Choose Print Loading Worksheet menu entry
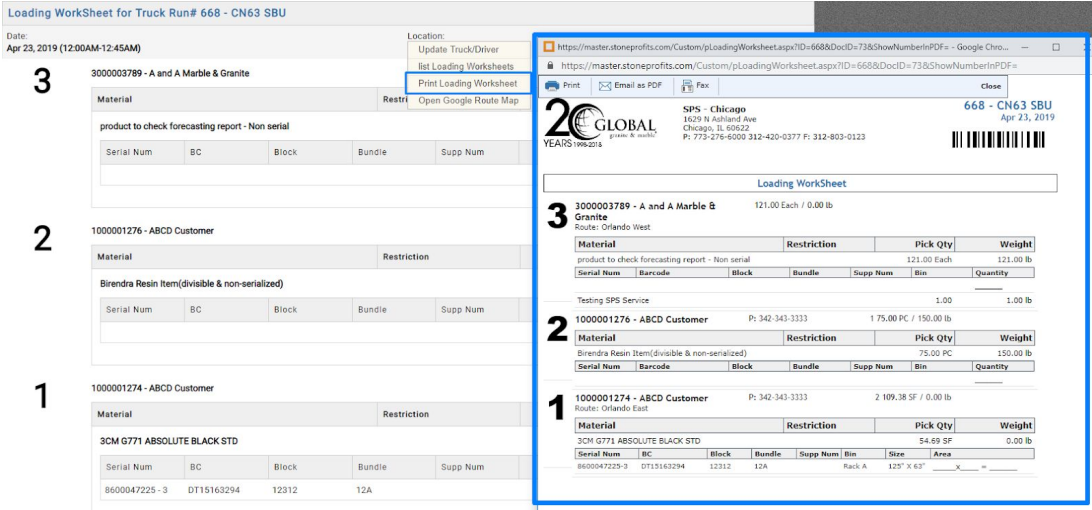The width and height of the screenshot is (1092, 510). tap(468, 84)
